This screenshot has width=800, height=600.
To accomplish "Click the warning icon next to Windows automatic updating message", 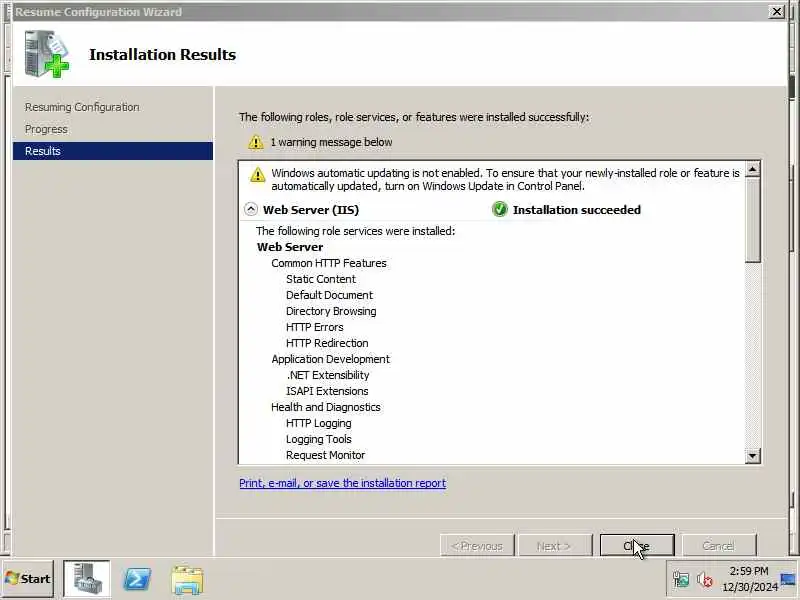I will [x=258, y=175].
